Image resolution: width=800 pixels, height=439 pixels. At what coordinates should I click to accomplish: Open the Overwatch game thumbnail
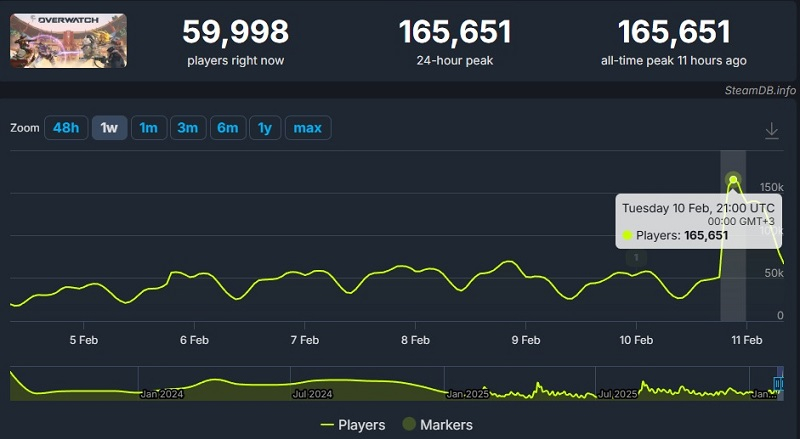[68, 41]
